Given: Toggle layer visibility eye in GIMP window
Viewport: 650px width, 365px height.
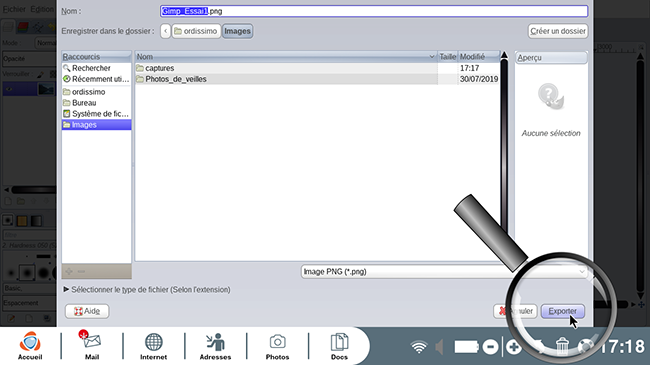Looking at the screenshot, I should click(x=9, y=89).
